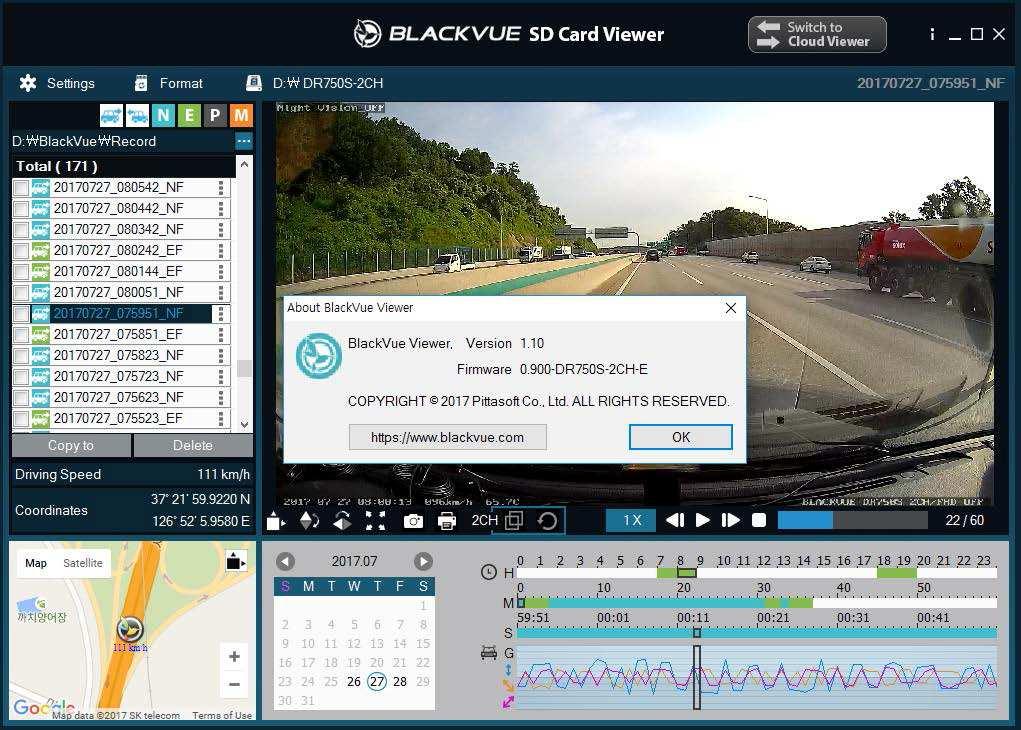Play the video

click(703, 520)
